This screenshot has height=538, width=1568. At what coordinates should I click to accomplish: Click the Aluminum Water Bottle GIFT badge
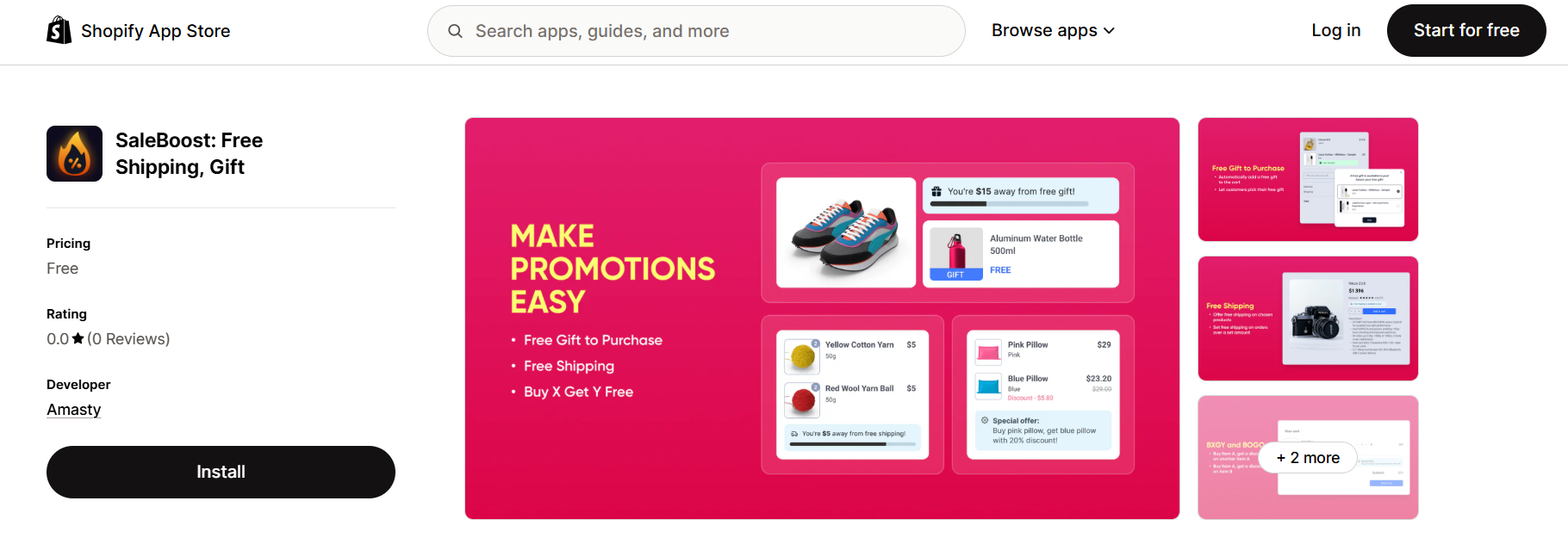coord(955,274)
